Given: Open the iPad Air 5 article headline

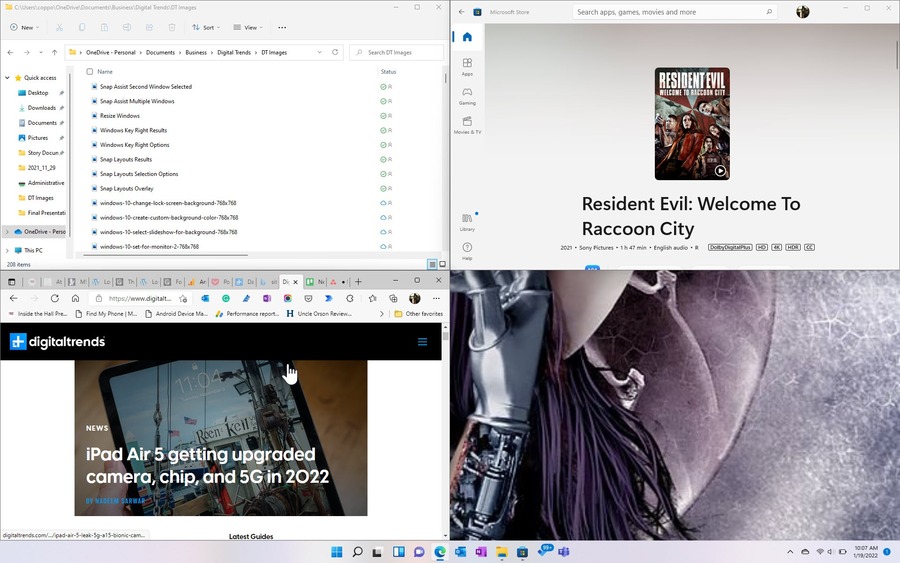Looking at the screenshot, I should pos(207,465).
